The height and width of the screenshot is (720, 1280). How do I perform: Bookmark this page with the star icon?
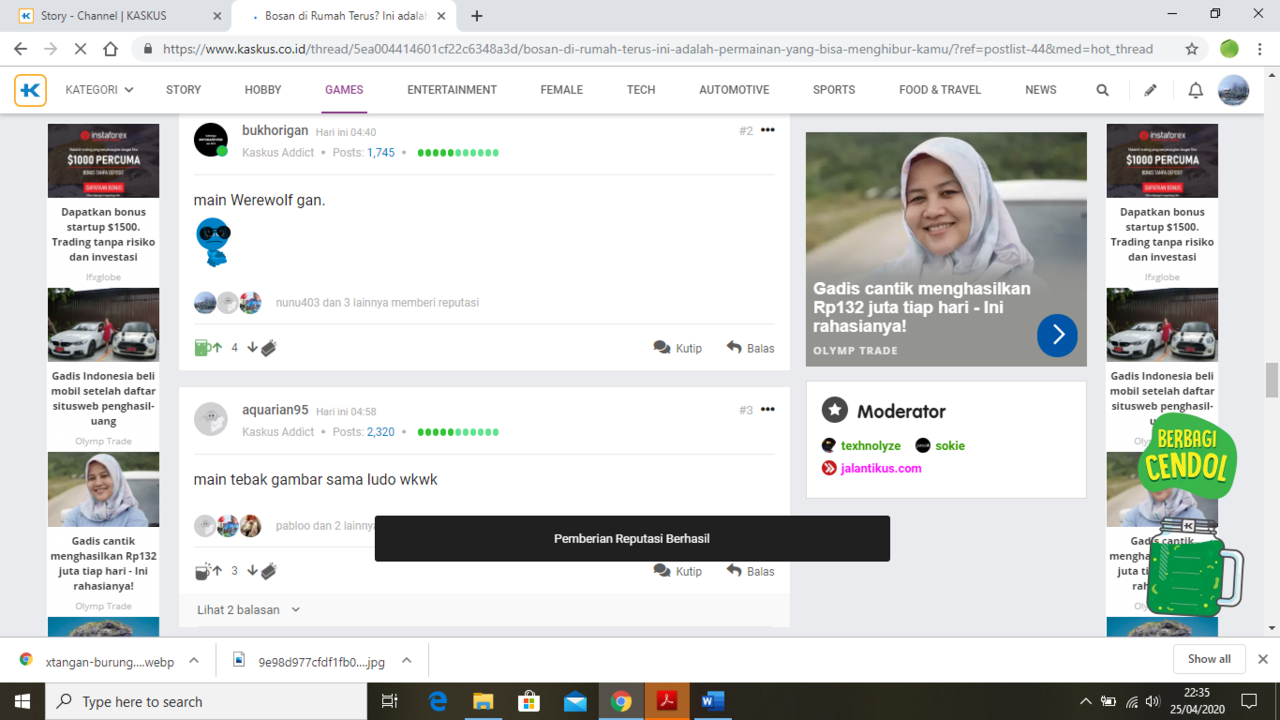(1191, 49)
